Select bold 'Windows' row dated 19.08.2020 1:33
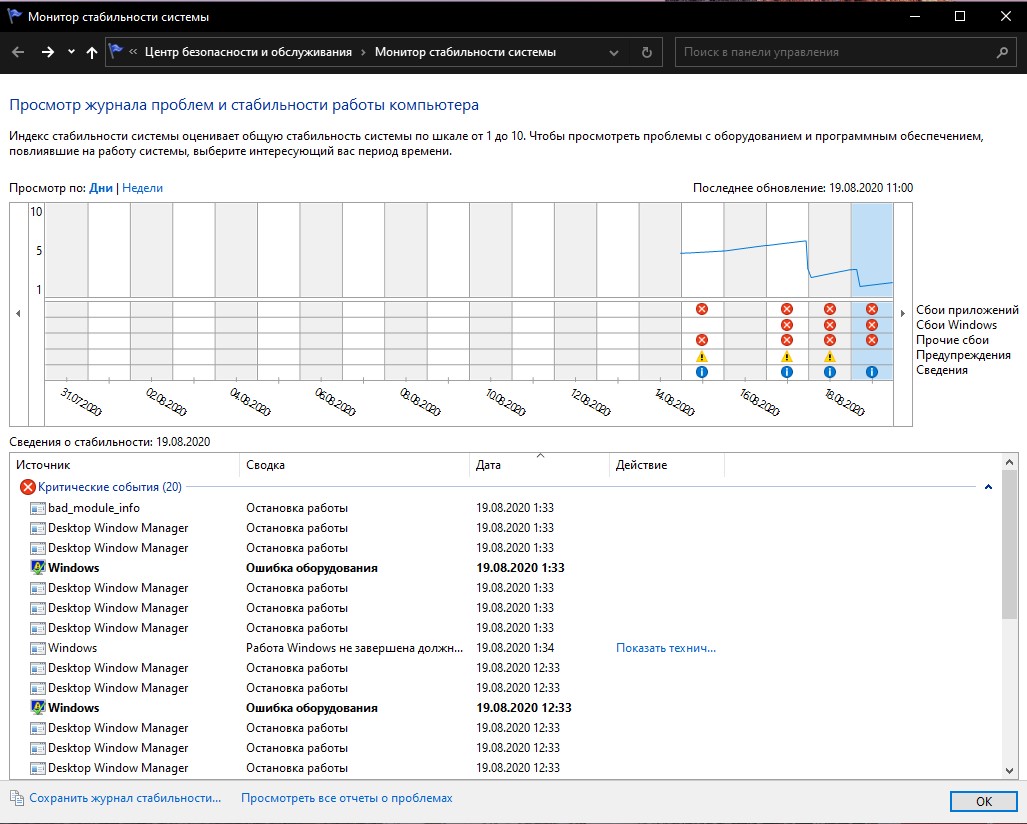 coord(504,568)
